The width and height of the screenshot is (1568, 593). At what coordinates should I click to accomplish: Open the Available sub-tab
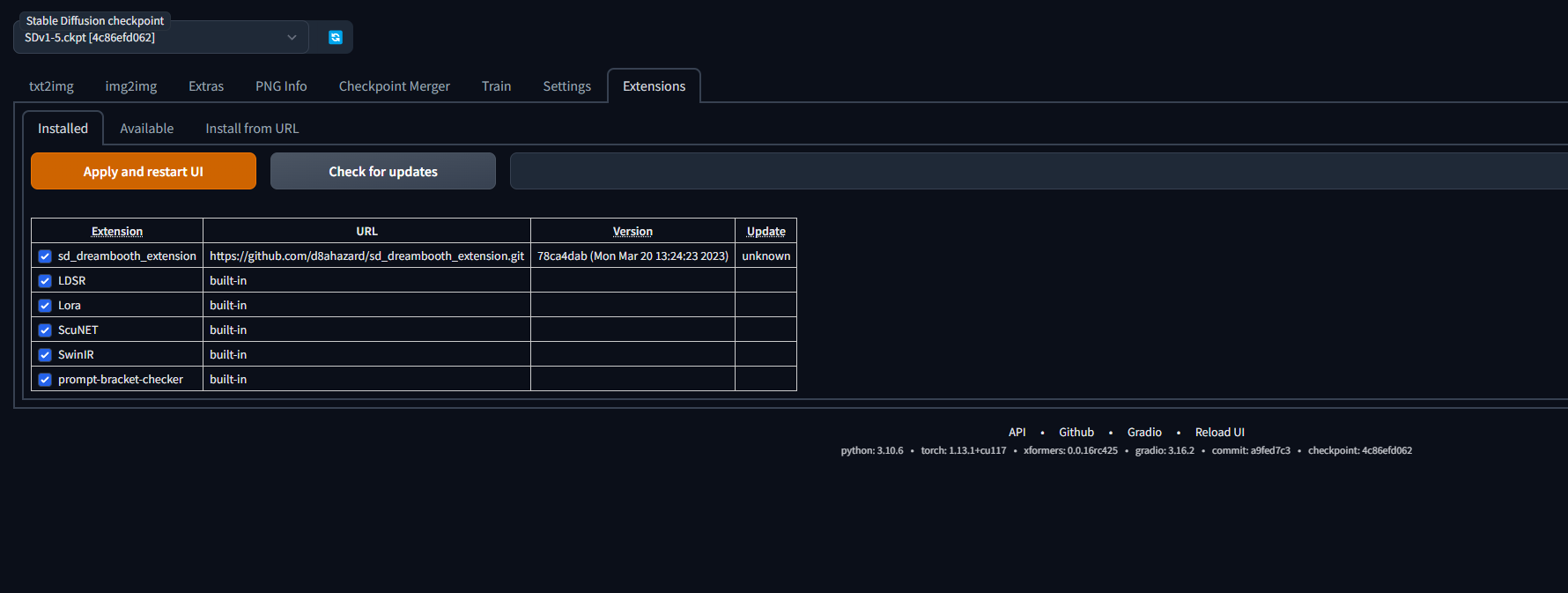(146, 129)
